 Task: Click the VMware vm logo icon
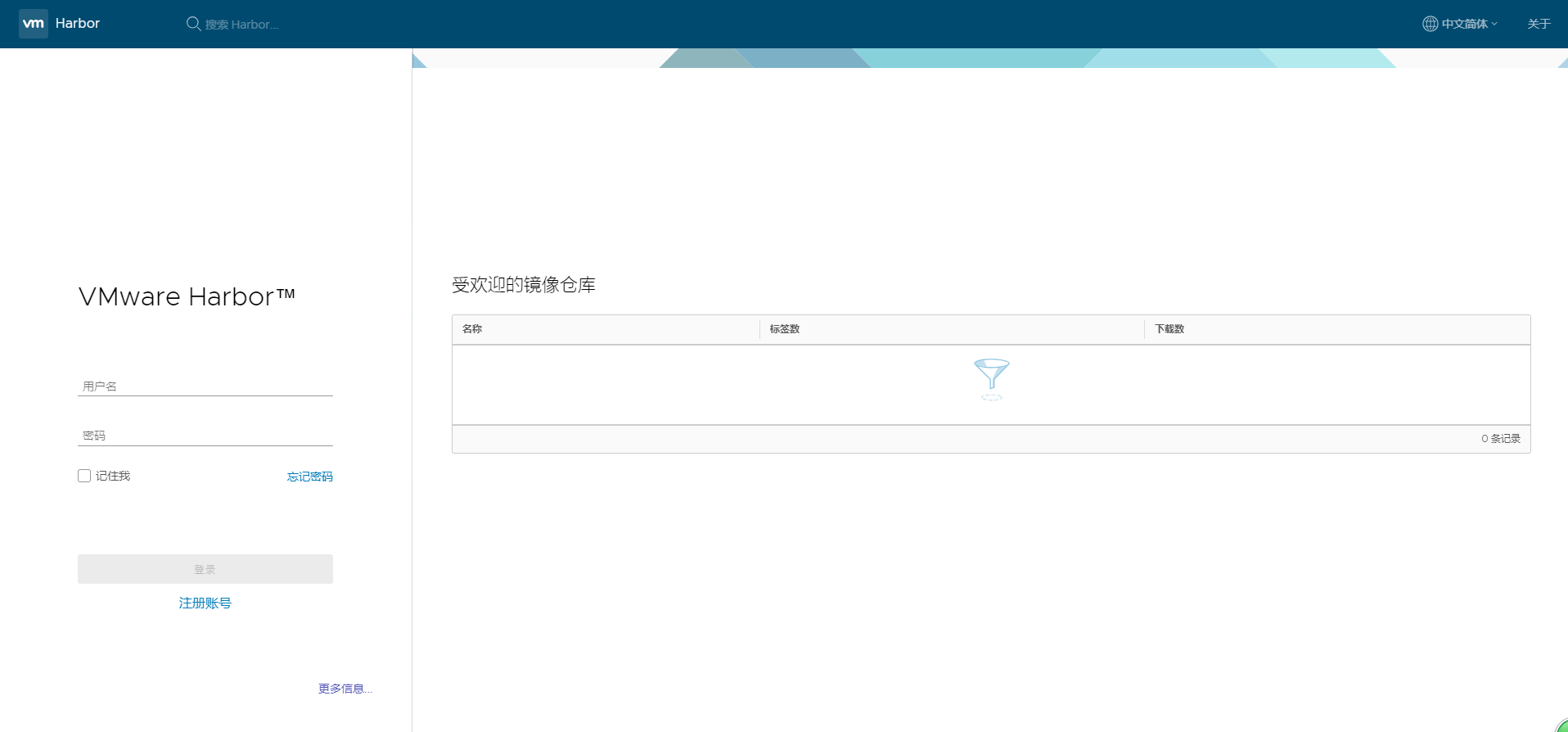click(34, 24)
